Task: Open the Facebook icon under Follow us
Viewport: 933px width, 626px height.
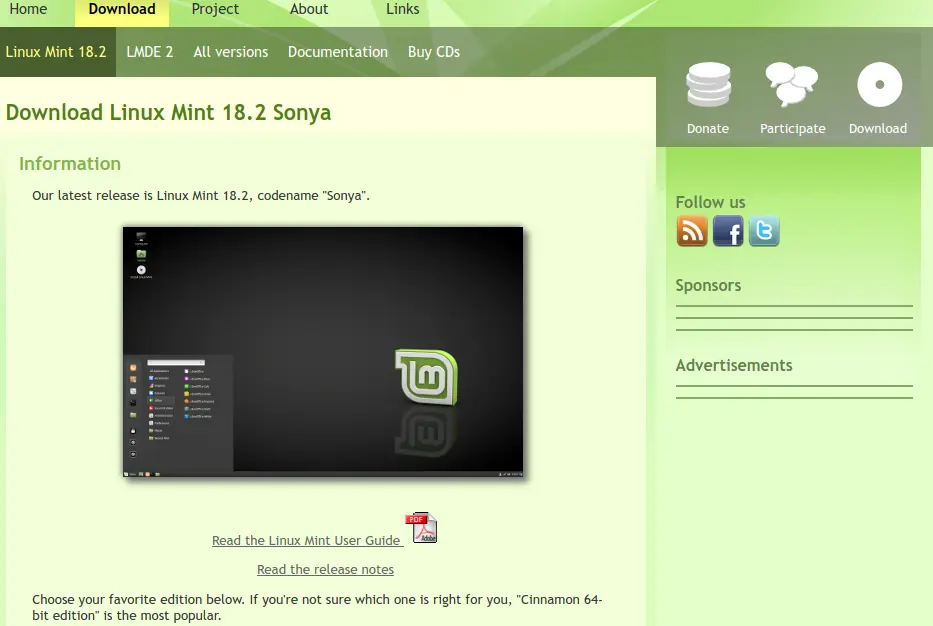Action: point(728,231)
